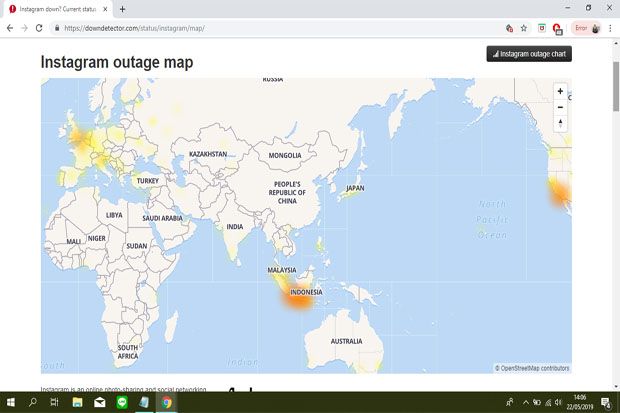The height and width of the screenshot is (413, 620).
Task: Click the KAZAKHSTAN label on the map
Action: pos(208,154)
